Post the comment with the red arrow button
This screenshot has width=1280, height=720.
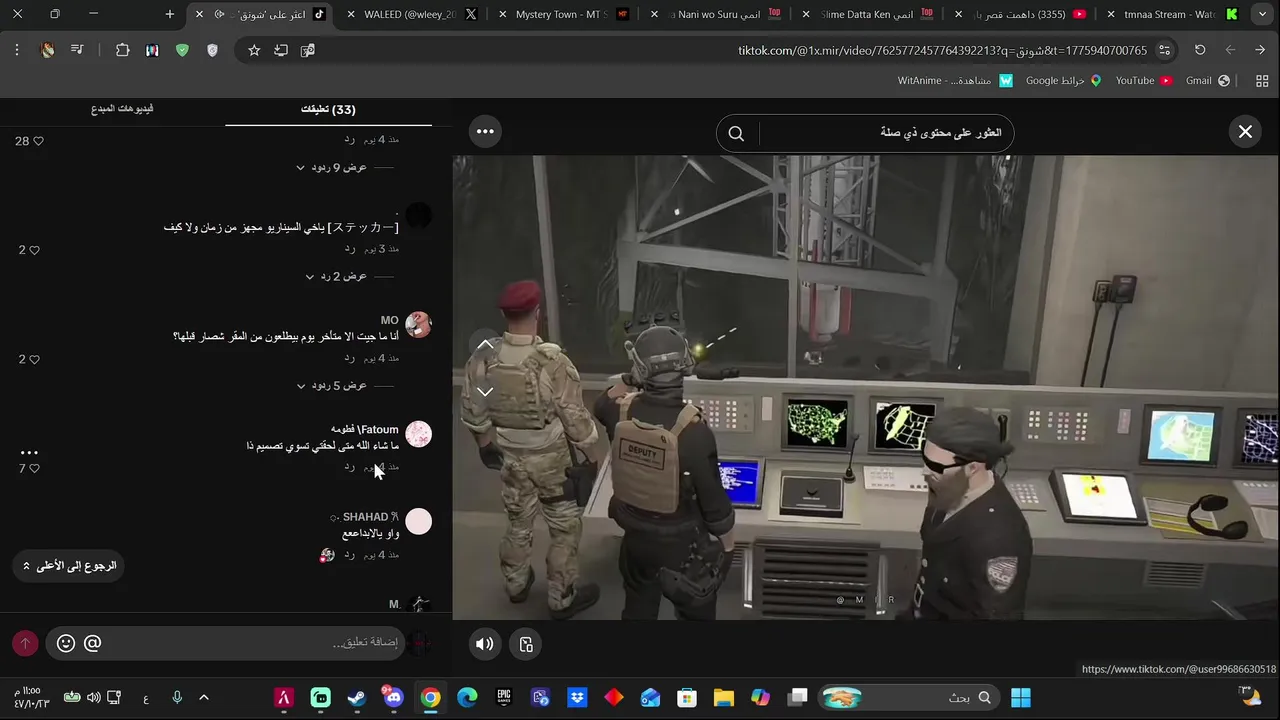25,643
